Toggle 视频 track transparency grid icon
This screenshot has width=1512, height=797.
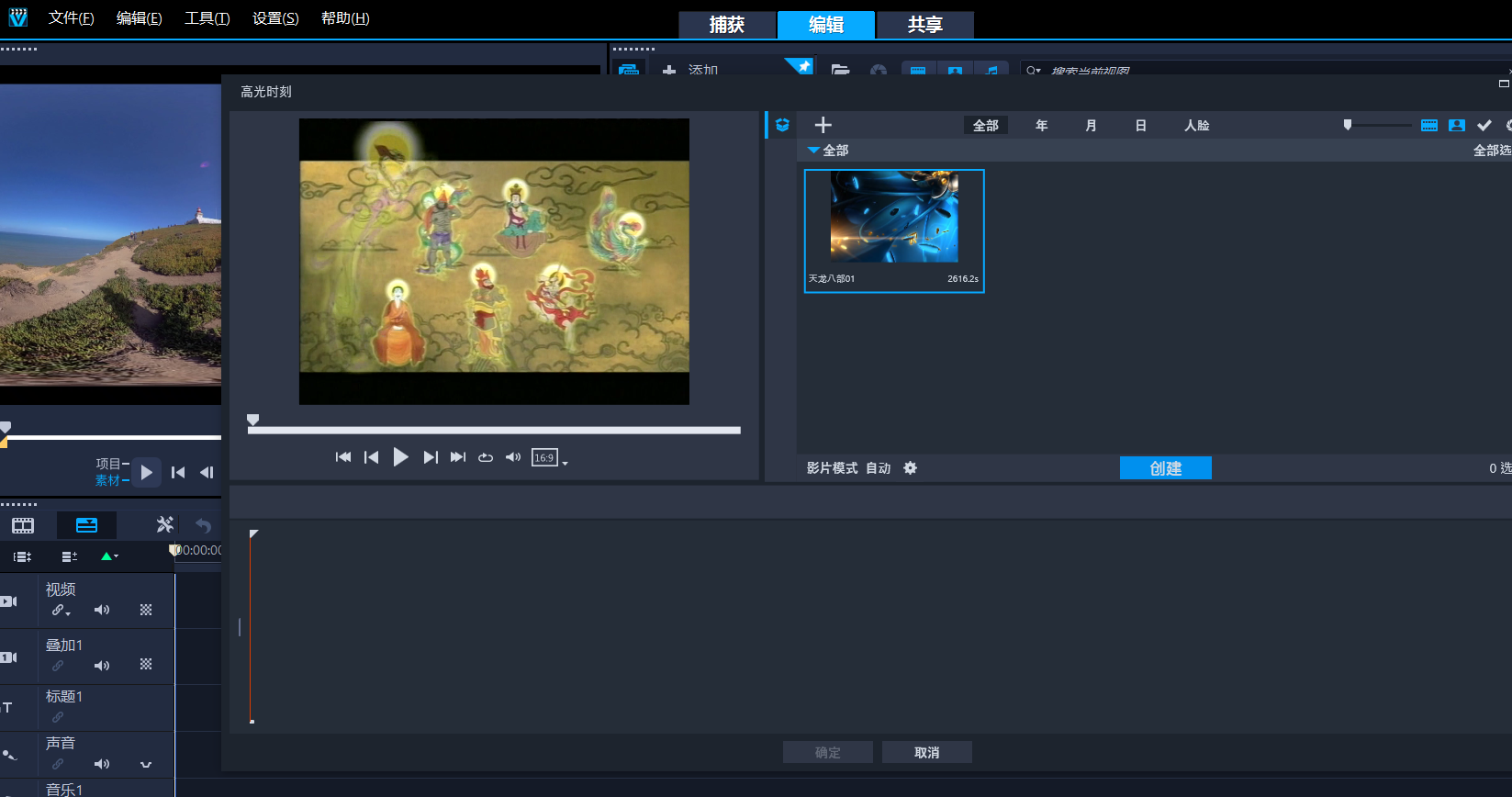(x=146, y=610)
